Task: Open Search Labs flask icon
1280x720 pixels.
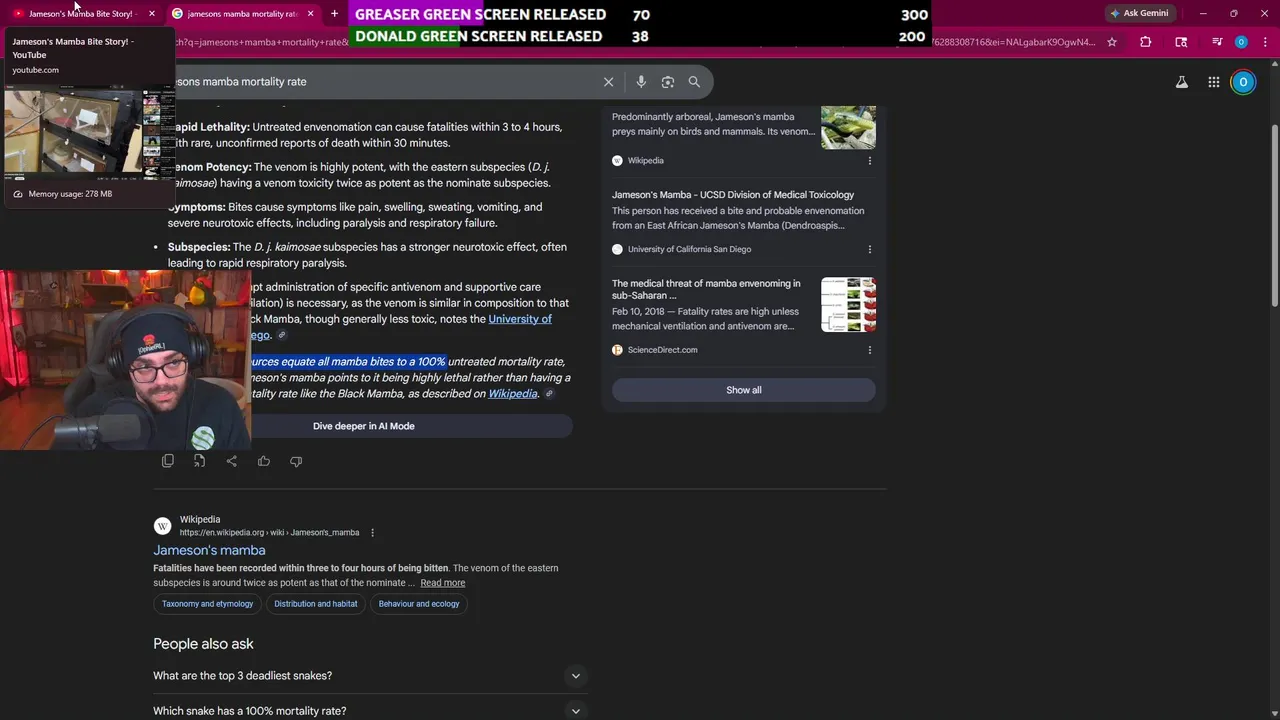Action: pyautogui.click(x=1182, y=82)
